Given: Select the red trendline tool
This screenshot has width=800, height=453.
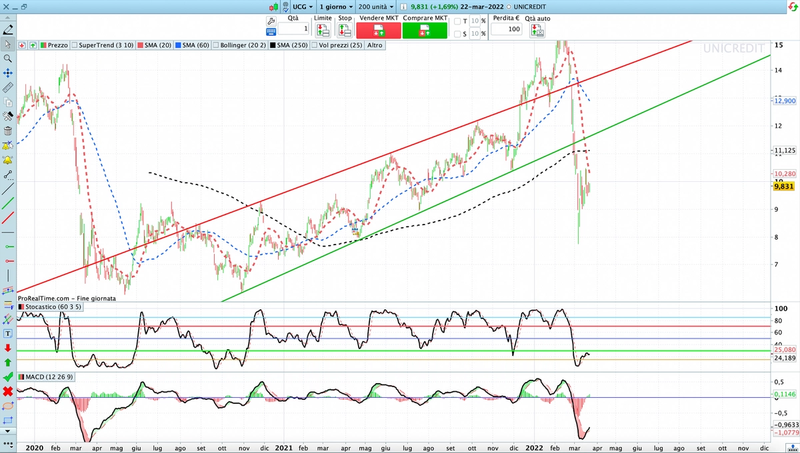Looking at the screenshot, I should tap(8, 218).
